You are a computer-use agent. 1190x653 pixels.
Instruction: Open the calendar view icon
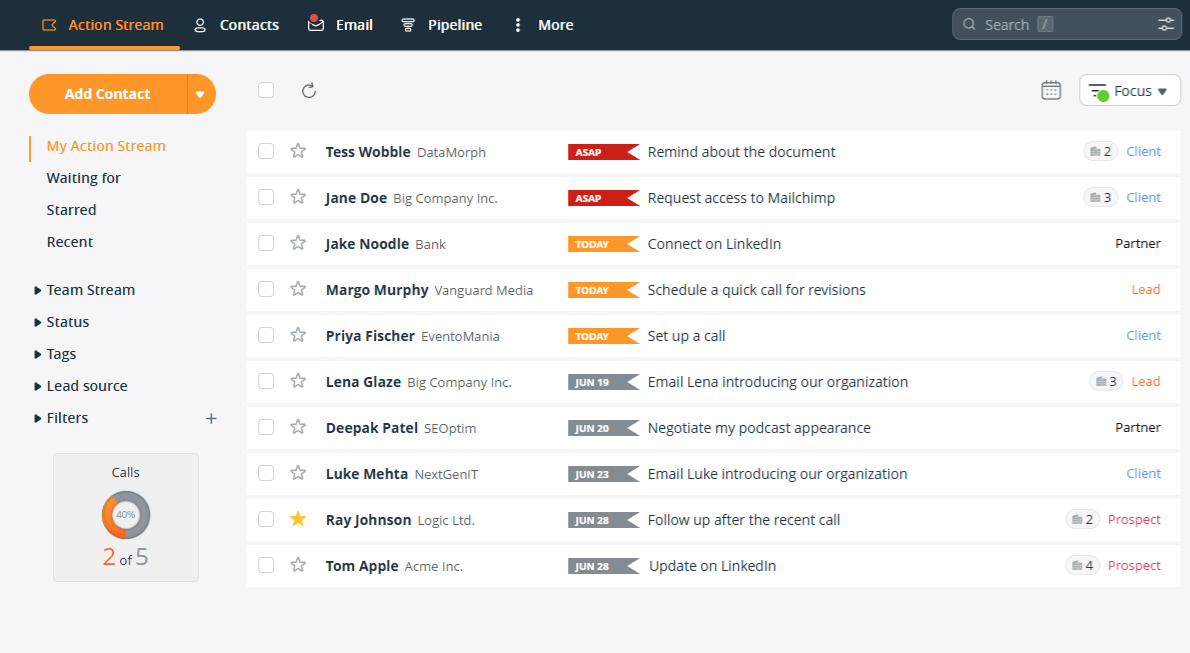(1051, 90)
